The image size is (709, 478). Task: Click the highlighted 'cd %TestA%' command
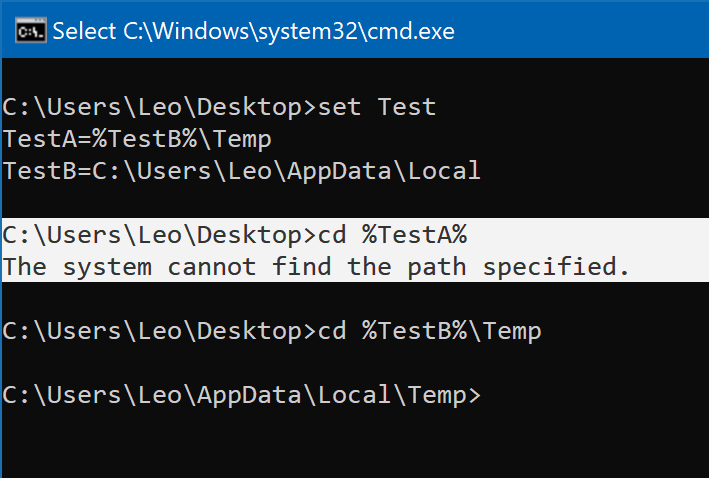click(393, 236)
